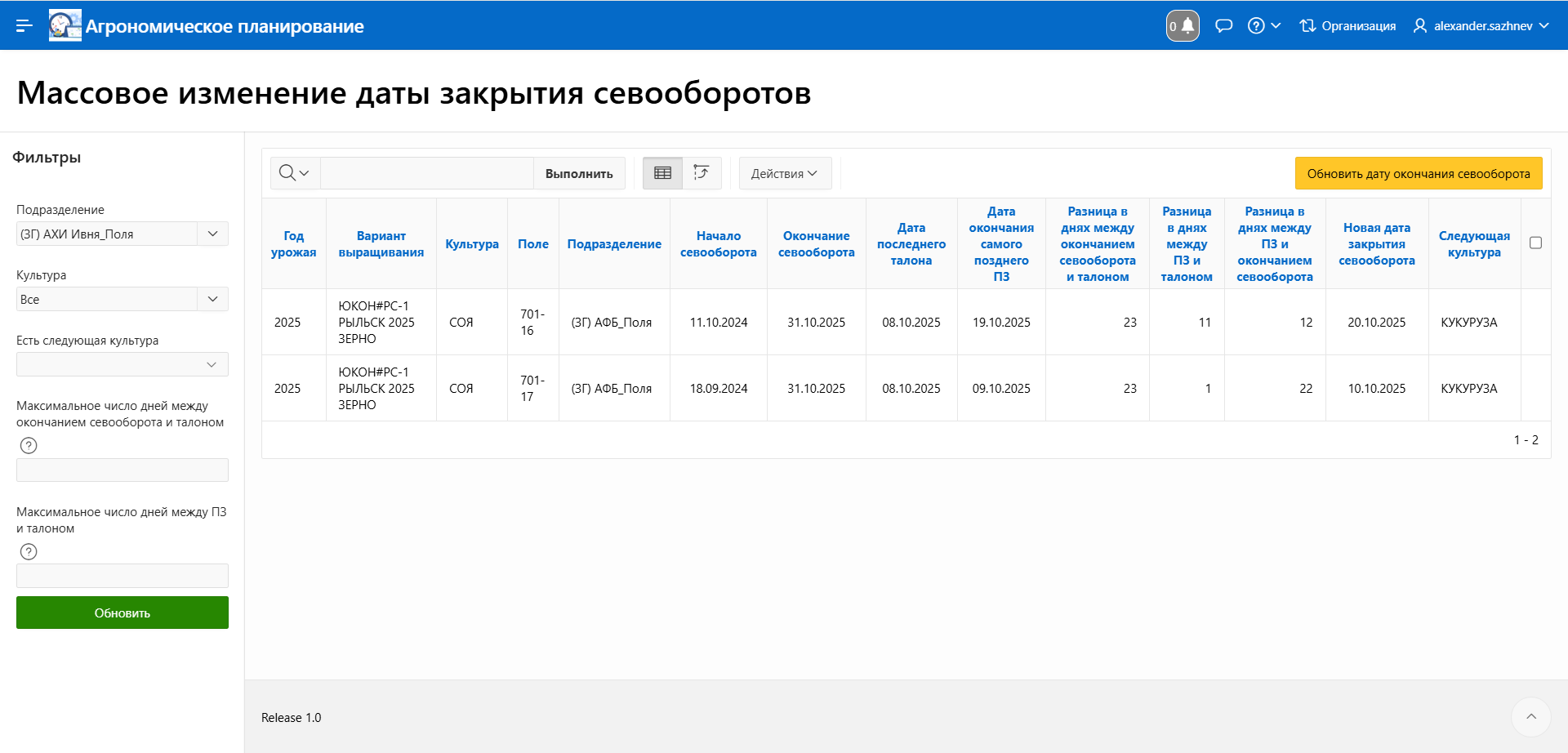1568x753 pixels.
Task: Open the search column selector dropdown
Action: point(294,173)
